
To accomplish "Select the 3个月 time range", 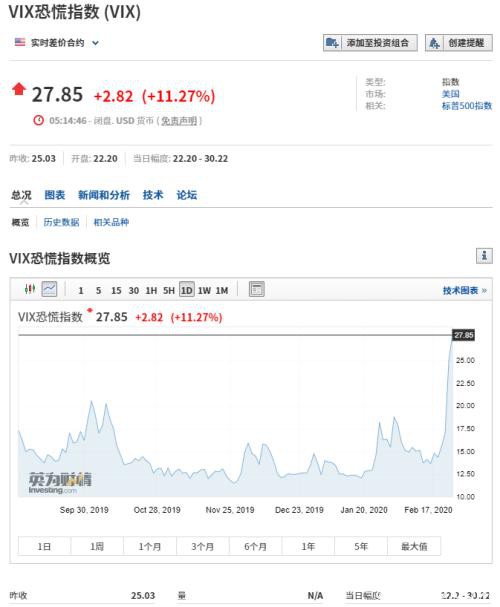I will coord(203,546).
